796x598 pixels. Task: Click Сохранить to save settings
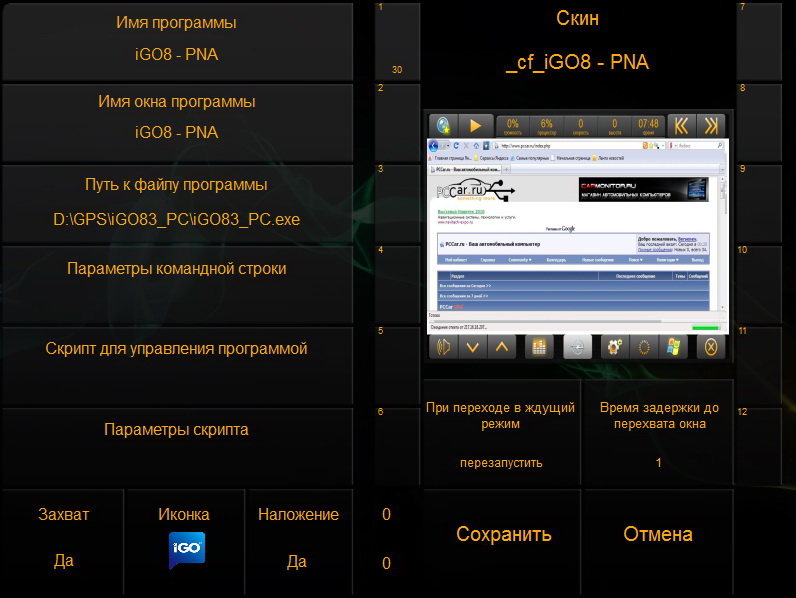[504, 535]
